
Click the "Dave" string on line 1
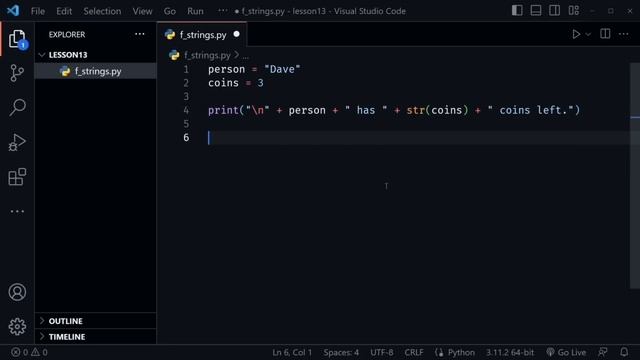pos(282,69)
